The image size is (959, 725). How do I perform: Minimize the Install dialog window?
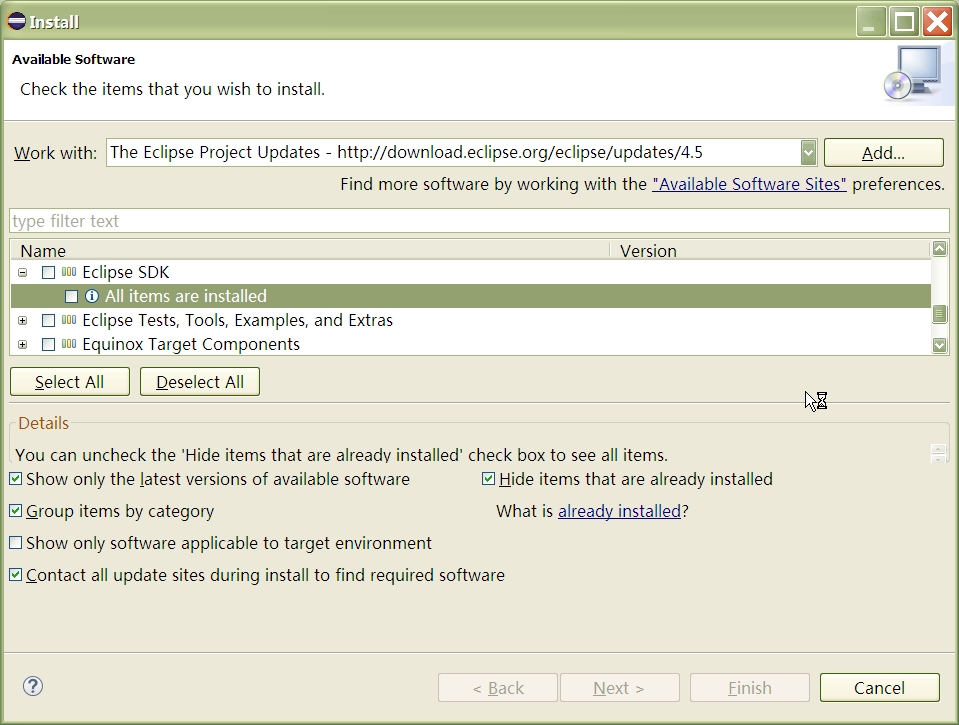coord(869,22)
